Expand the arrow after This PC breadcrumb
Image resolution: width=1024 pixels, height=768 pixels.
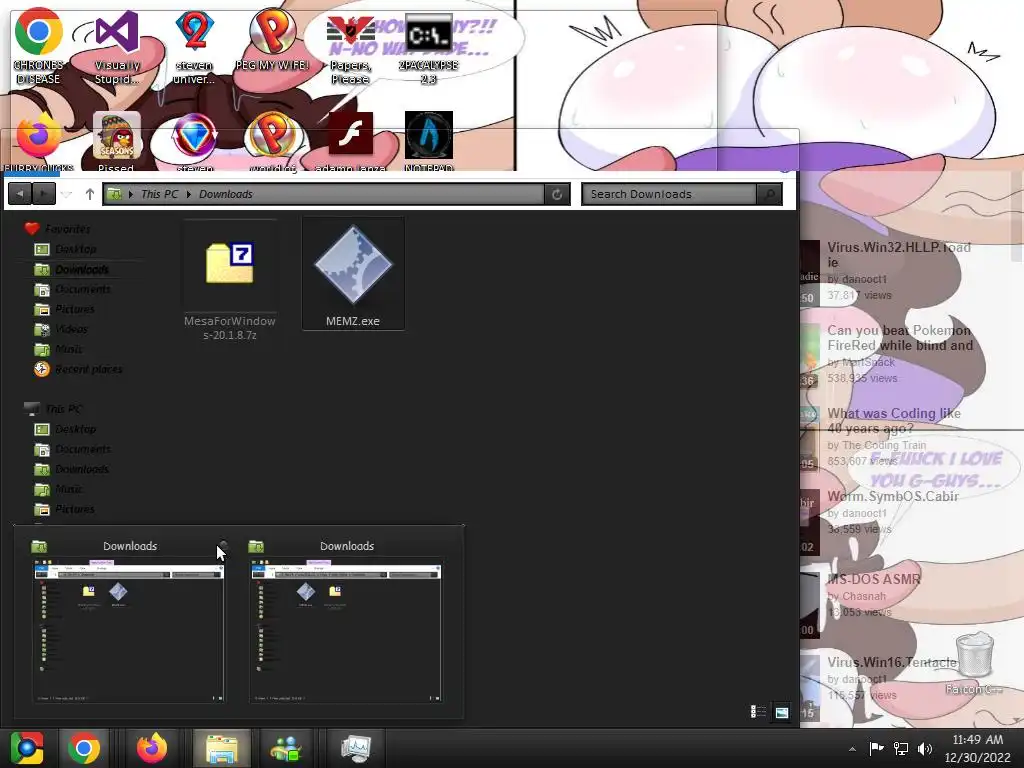click(x=189, y=194)
